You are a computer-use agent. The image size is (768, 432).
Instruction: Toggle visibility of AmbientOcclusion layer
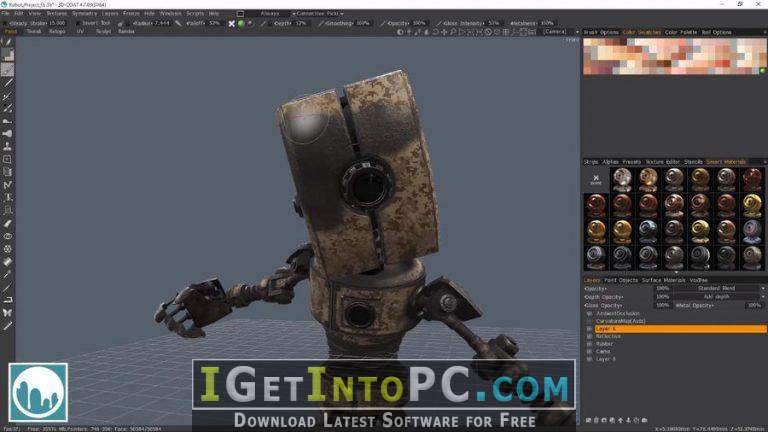[x=589, y=313]
